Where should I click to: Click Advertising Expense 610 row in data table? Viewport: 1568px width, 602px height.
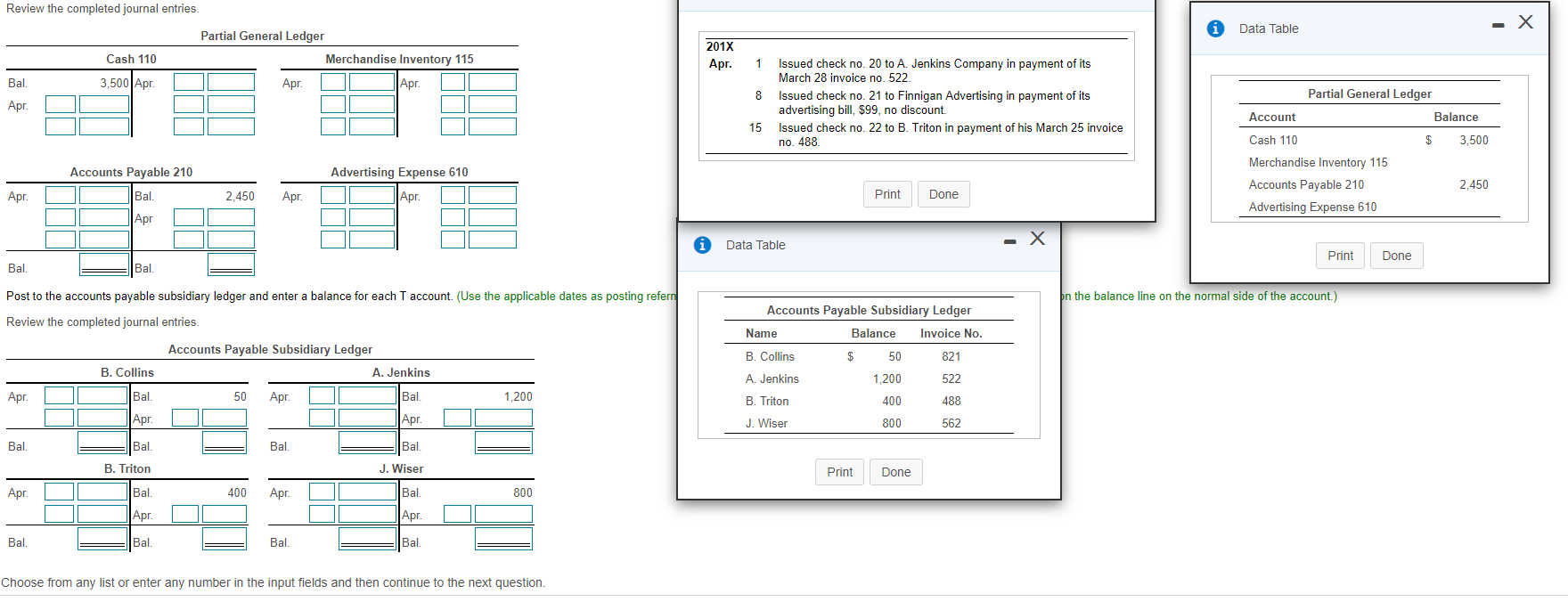(x=1369, y=207)
